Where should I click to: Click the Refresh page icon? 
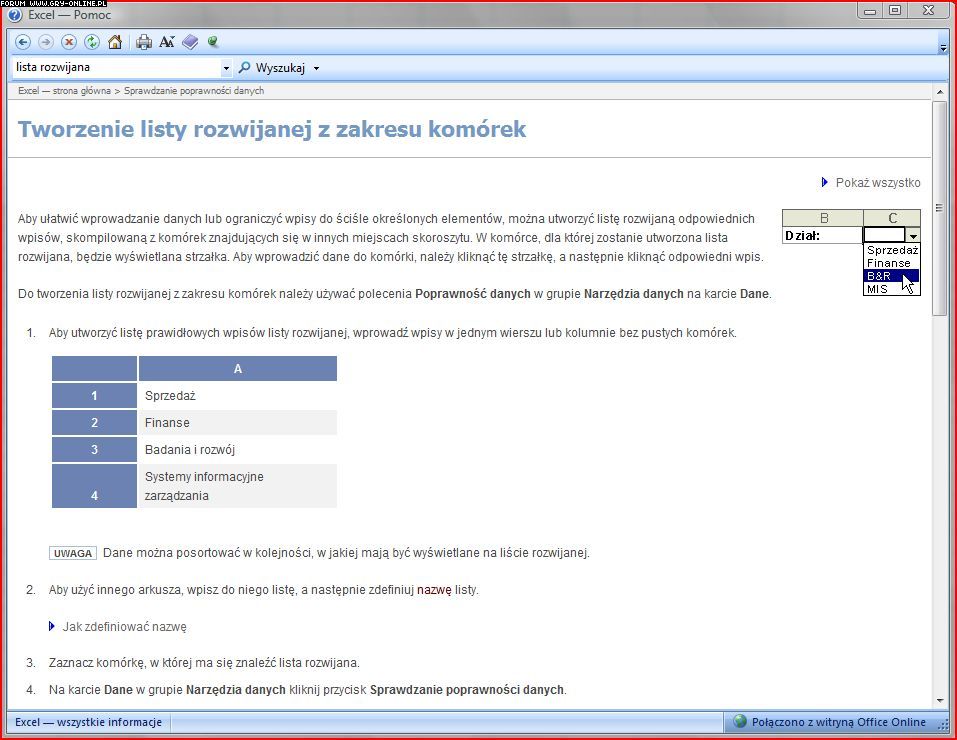pyautogui.click(x=92, y=42)
